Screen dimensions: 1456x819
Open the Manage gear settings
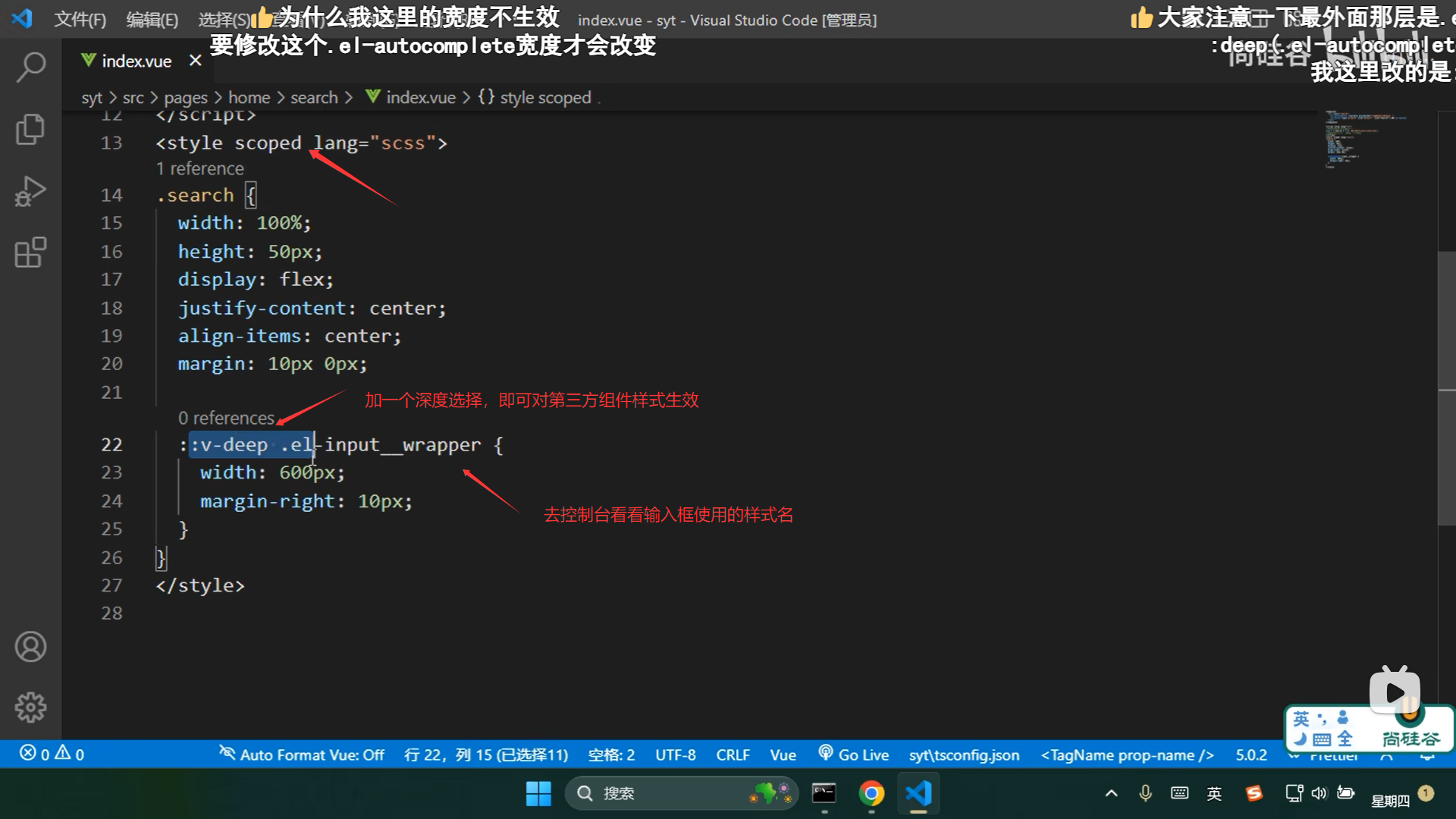point(30,708)
